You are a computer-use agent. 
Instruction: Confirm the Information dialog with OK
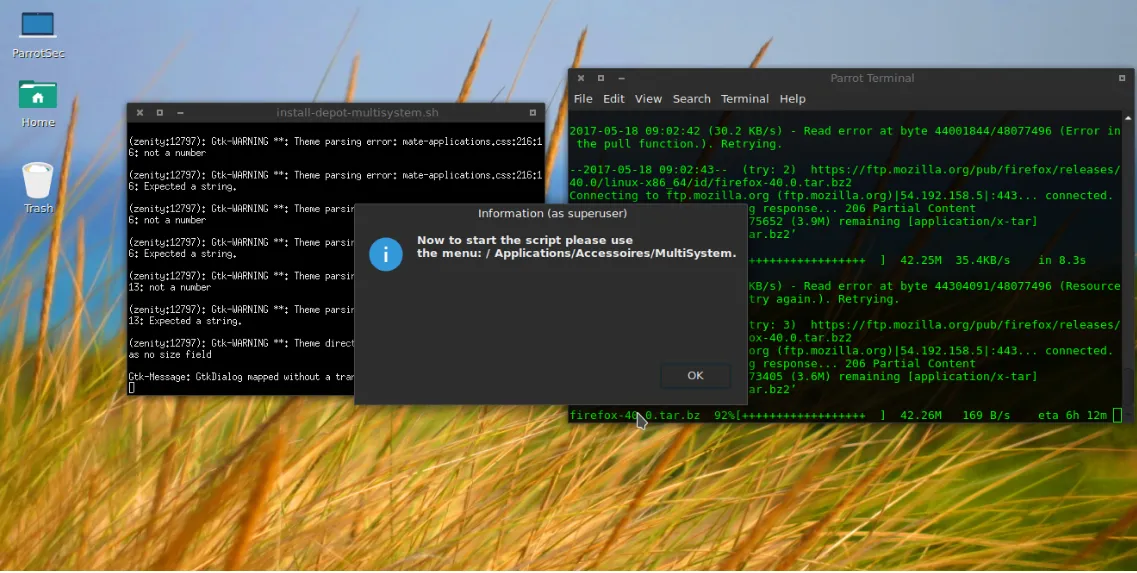[x=695, y=376]
